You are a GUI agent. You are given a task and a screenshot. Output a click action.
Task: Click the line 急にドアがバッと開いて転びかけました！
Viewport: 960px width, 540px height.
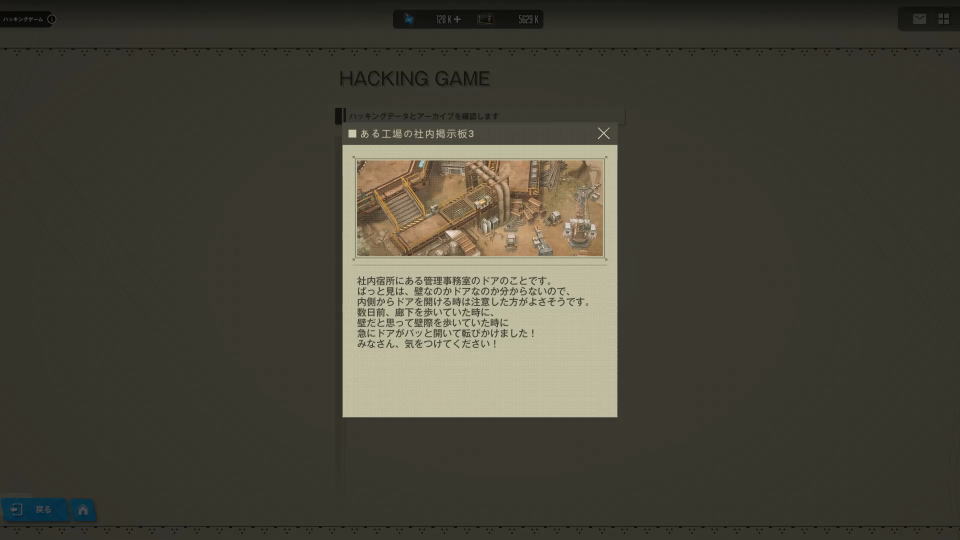[x=447, y=334]
